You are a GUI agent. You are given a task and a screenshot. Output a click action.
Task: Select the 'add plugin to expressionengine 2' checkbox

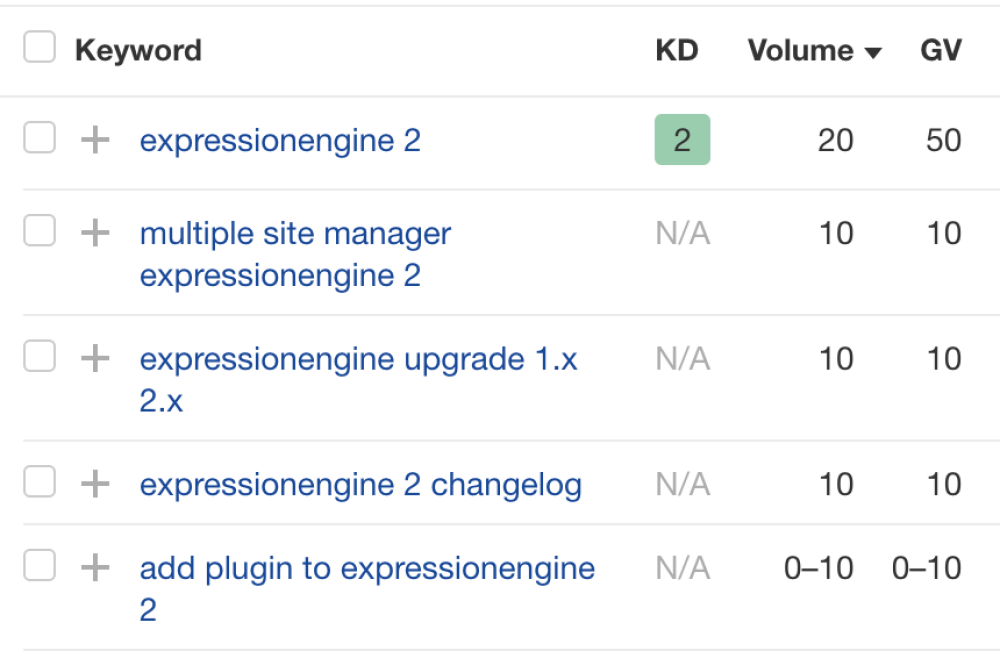pos(39,567)
